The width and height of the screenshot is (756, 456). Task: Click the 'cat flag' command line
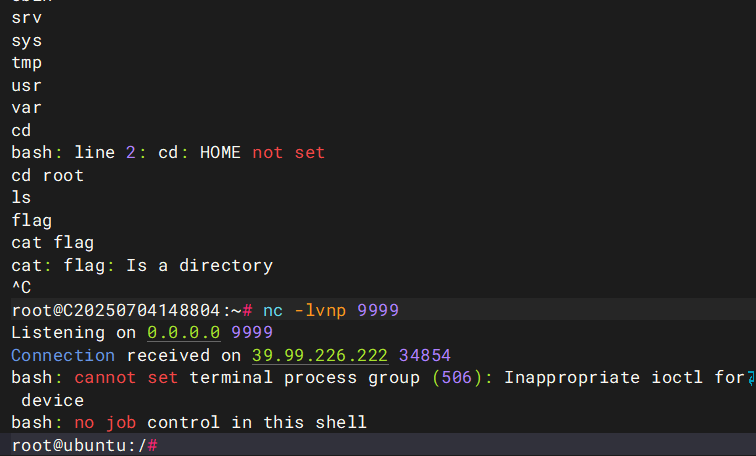[52, 243]
